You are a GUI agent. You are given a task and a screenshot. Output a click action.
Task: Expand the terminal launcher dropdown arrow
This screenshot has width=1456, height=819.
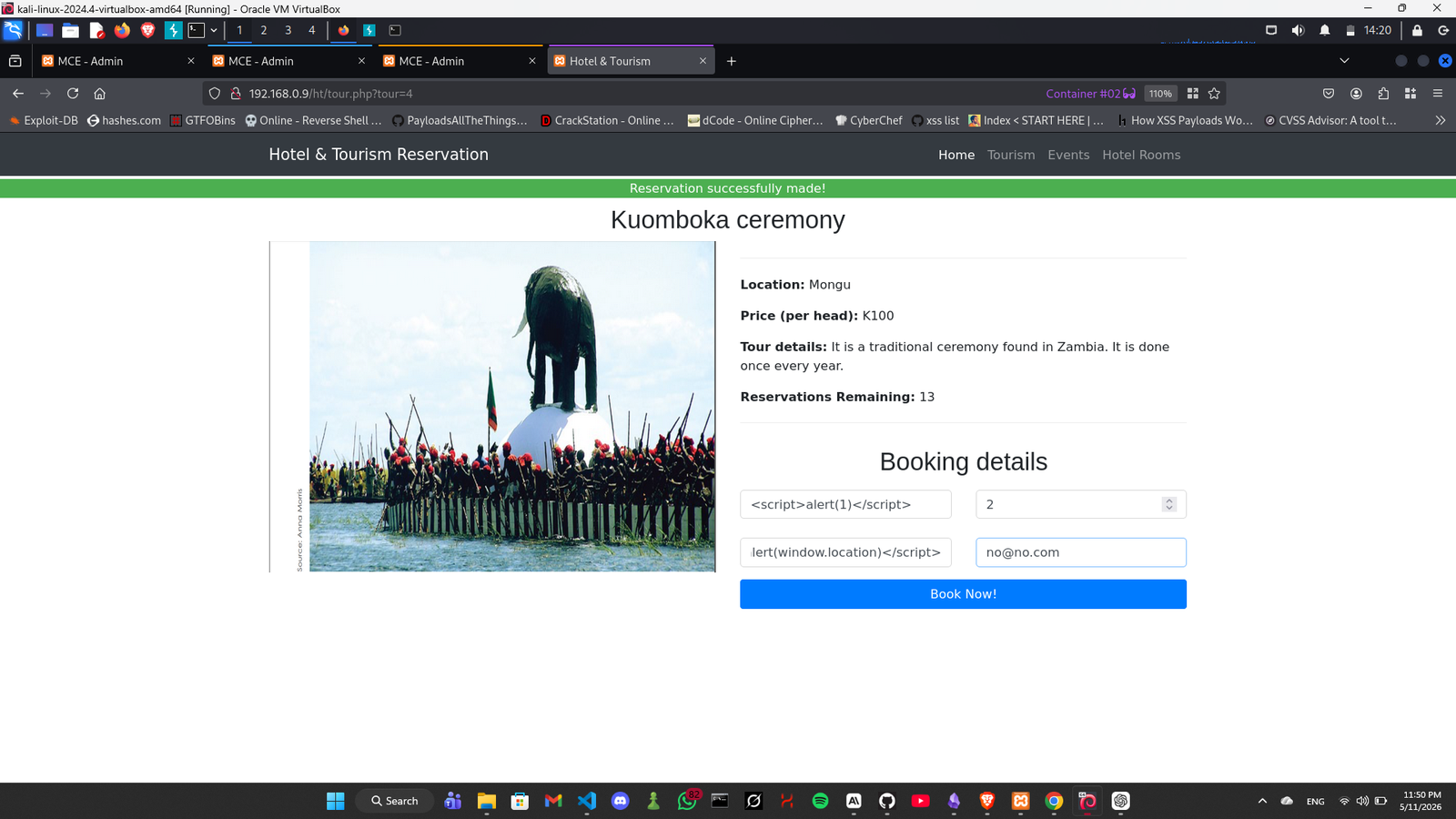click(x=214, y=30)
